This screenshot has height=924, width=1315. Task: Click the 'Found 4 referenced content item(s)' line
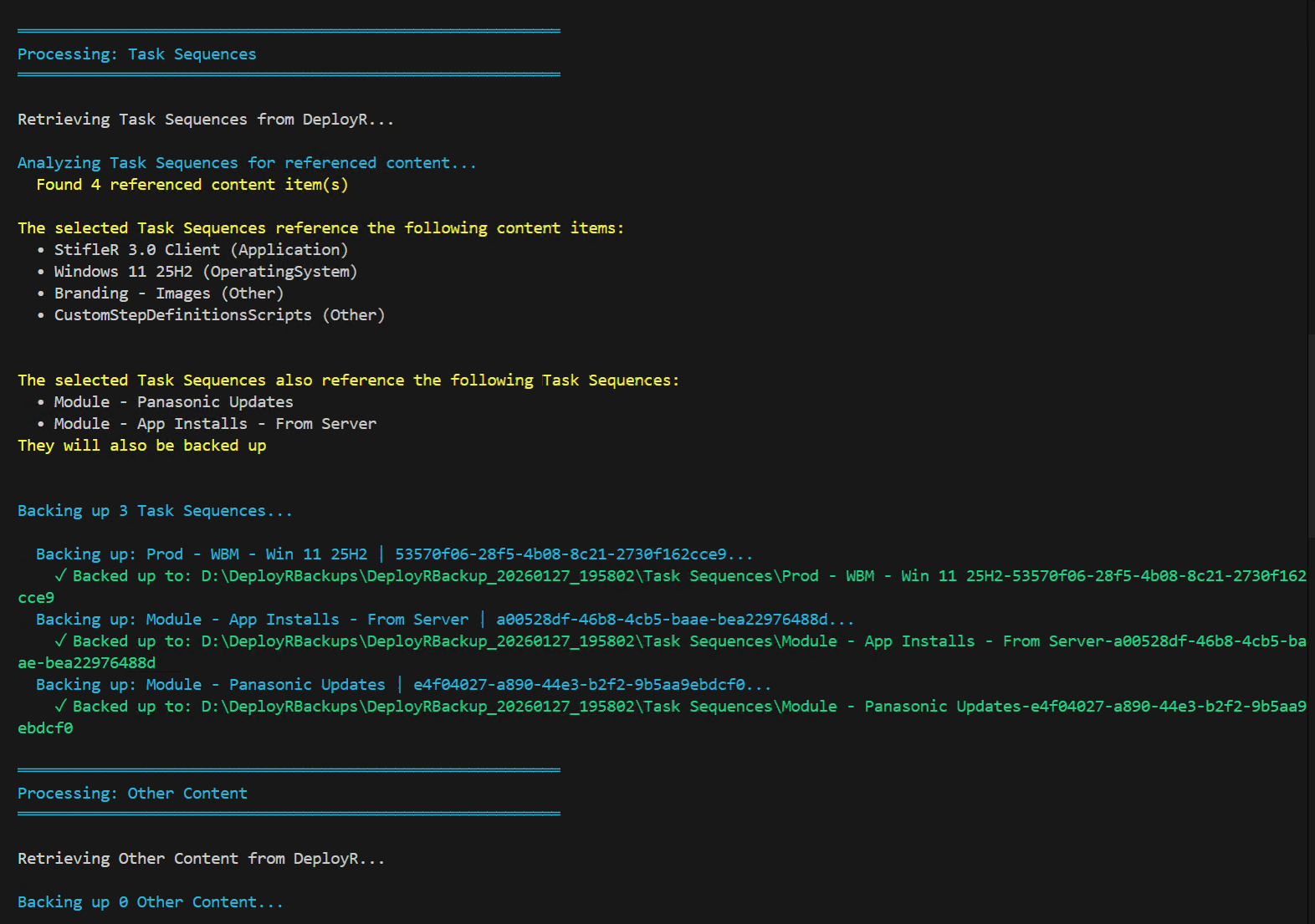192,185
